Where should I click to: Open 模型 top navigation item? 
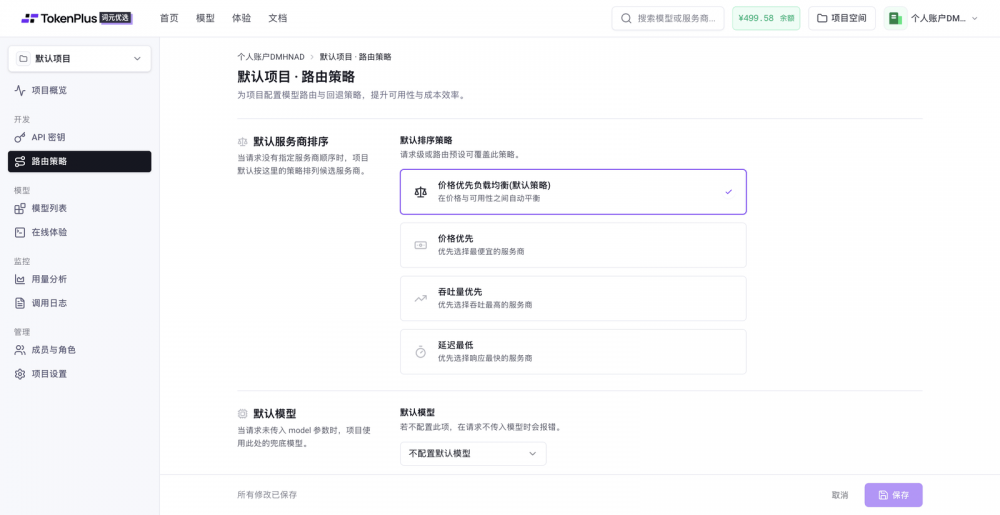click(205, 18)
